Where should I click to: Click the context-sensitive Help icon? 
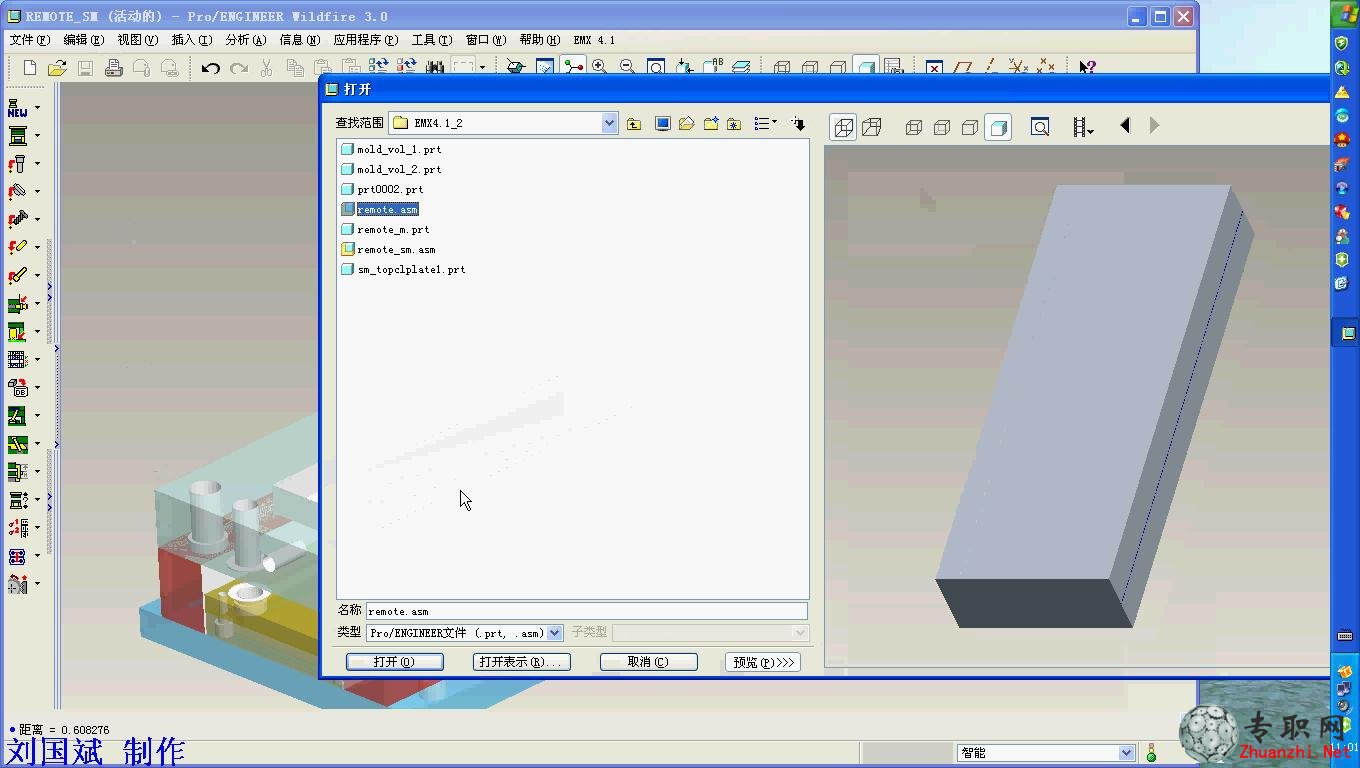click(x=1086, y=67)
